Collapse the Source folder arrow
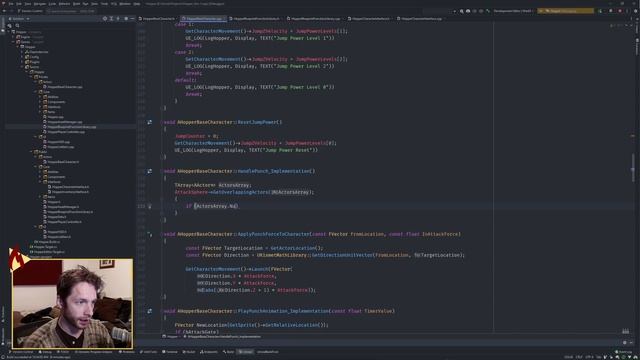The image size is (640, 360). click(x=22, y=67)
